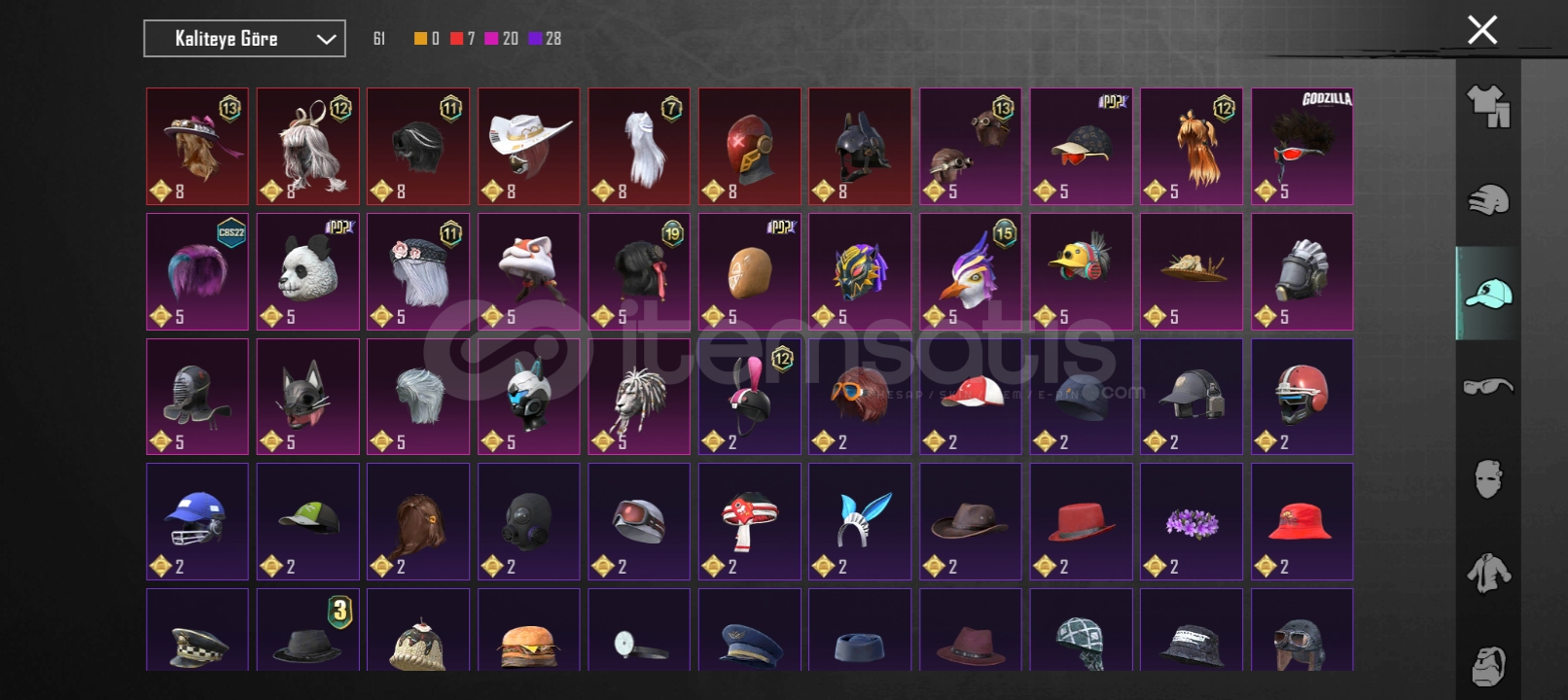Viewport: 1568px width, 700px height.
Task: Open the glasses category icon
Action: click(x=1488, y=387)
